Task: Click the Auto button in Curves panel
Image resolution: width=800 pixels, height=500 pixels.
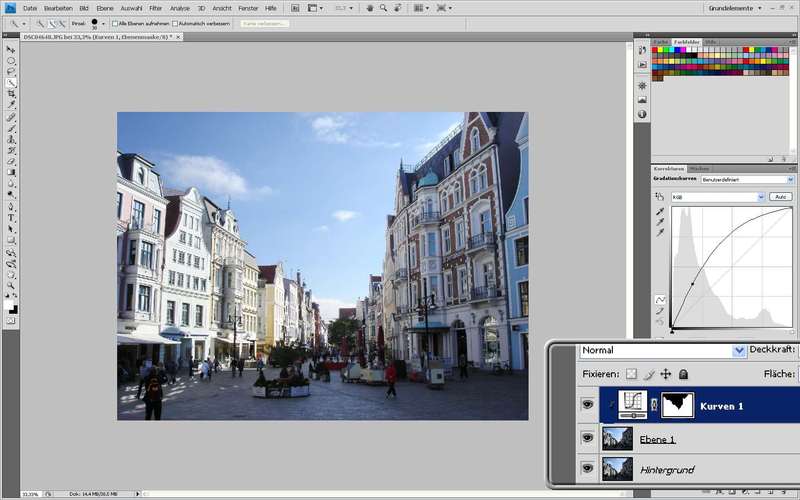Action: [781, 197]
